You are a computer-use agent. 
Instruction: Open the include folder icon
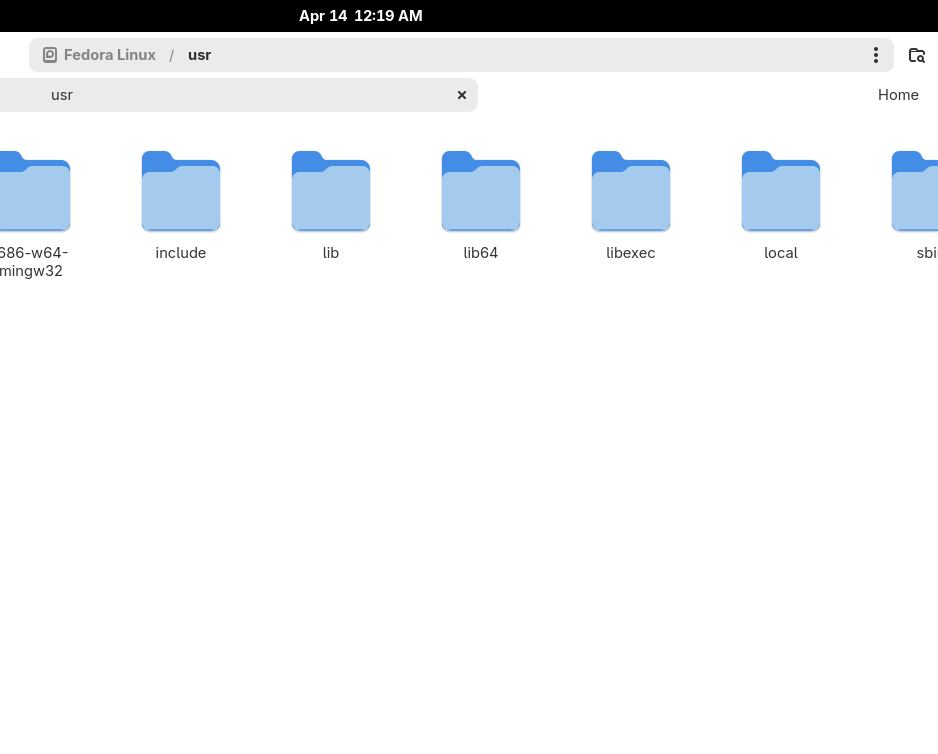coord(181,191)
